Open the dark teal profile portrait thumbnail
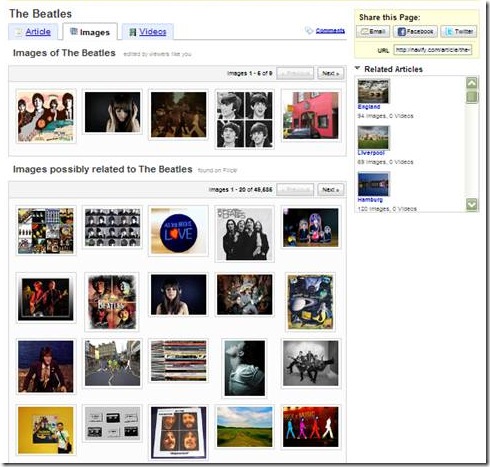Screen dimensions: 490x467 pos(245,368)
